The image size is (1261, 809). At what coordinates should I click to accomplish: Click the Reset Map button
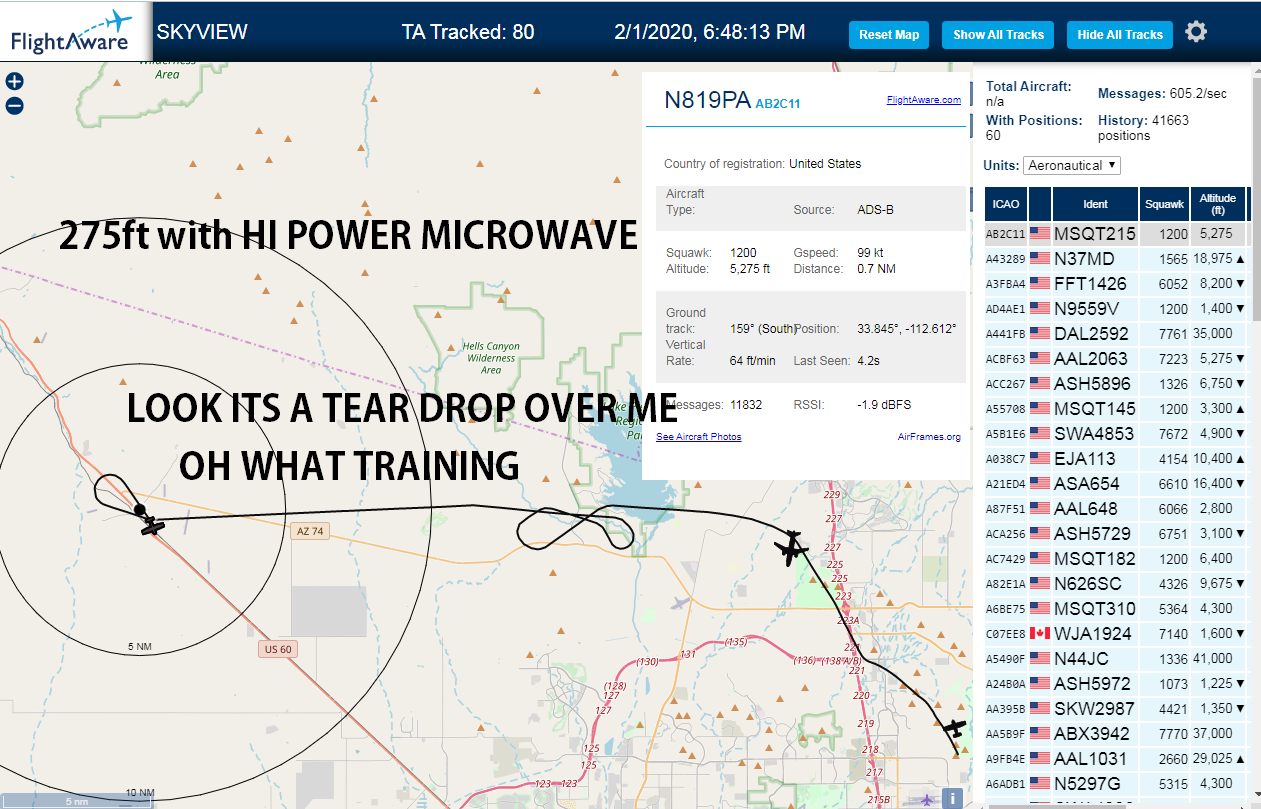pyautogui.click(x=889, y=34)
